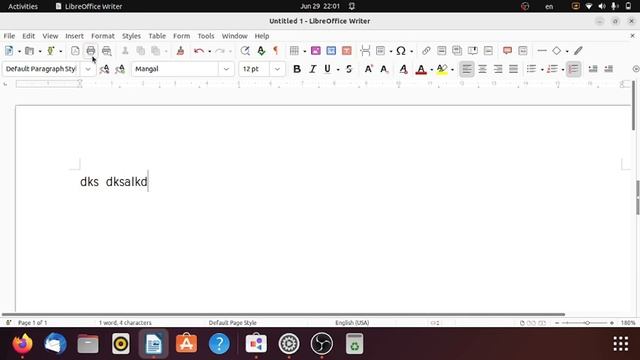The height and width of the screenshot is (360, 640).
Task: Click the Print icon
Action: tap(91, 51)
